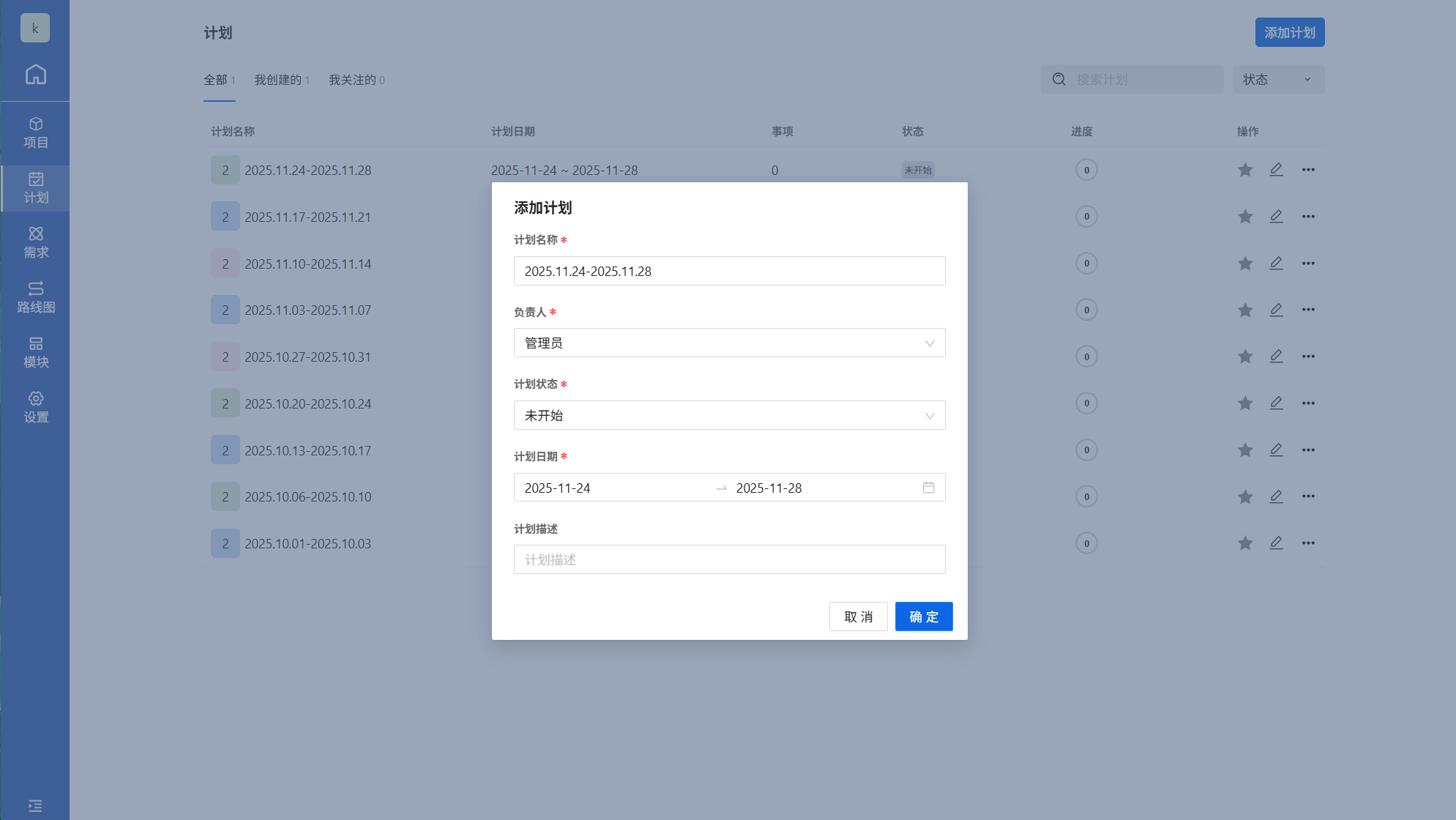Go to 需求 in the sidebar
Image resolution: width=1456 pixels, height=820 pixels.
click(35, 243)
